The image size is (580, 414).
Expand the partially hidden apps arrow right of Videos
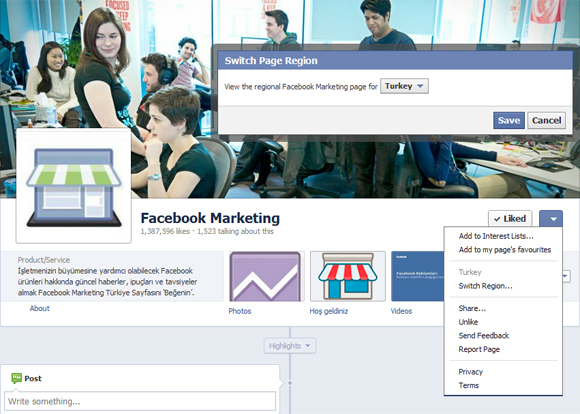click(566, 276)
